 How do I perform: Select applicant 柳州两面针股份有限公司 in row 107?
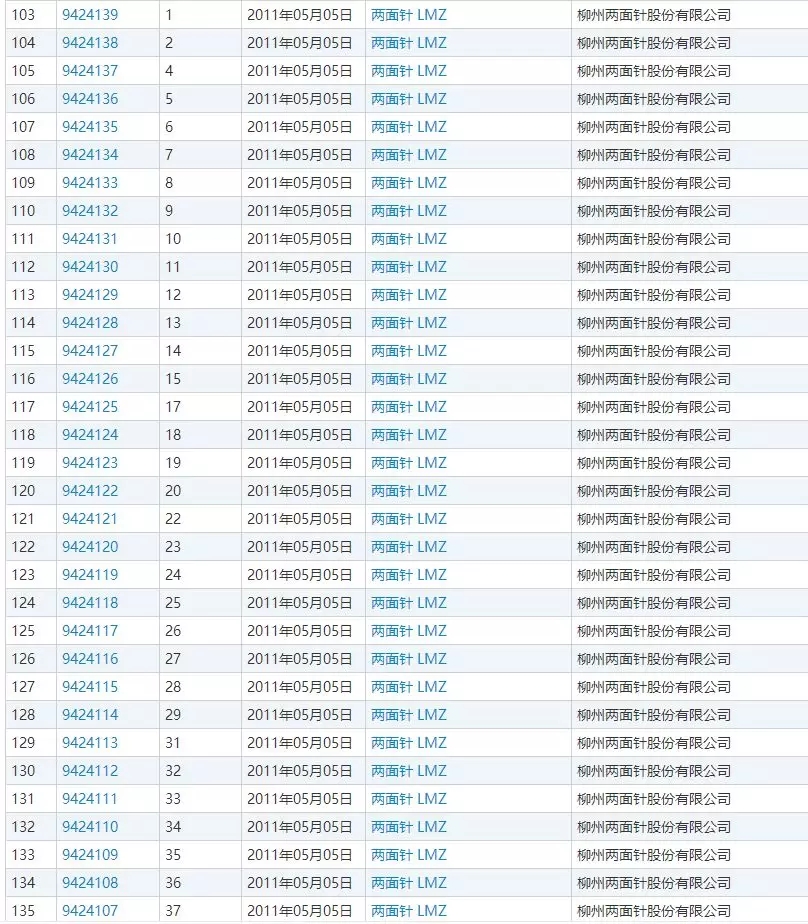[654, 127]
